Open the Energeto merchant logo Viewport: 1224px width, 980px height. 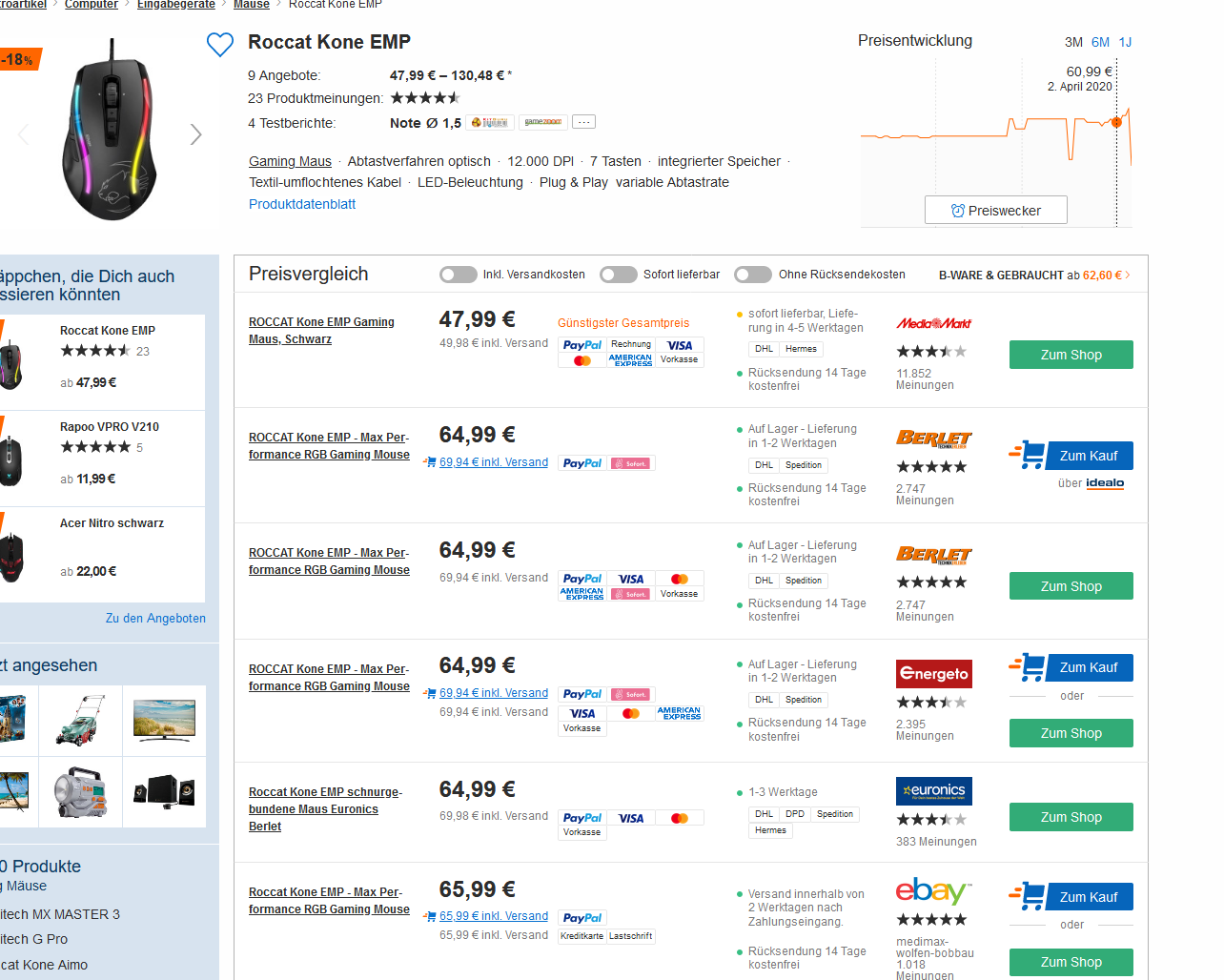click(x=933, y=674)
